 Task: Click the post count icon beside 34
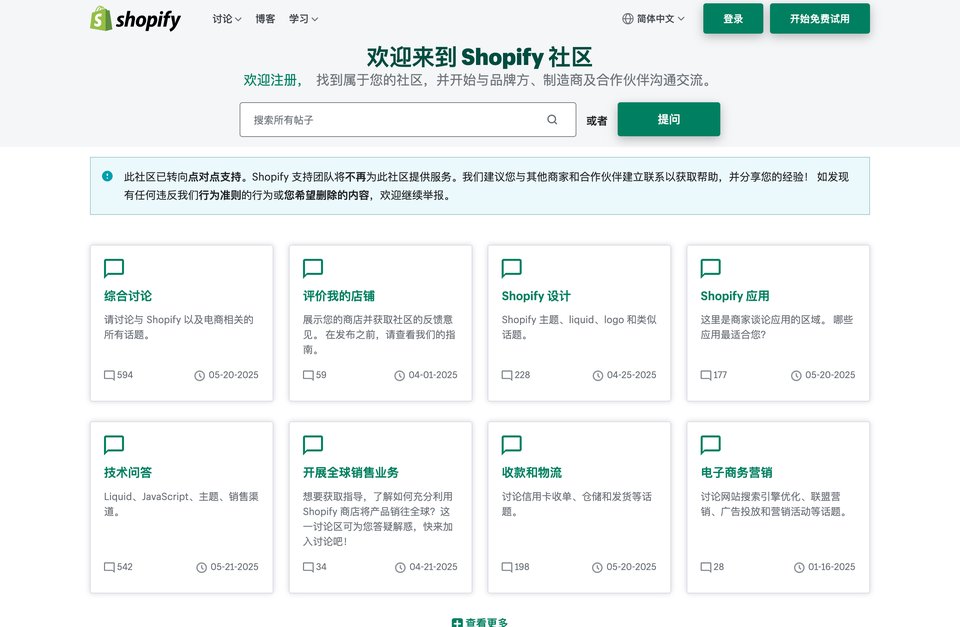pyautogui.click(x=308, y=568)
